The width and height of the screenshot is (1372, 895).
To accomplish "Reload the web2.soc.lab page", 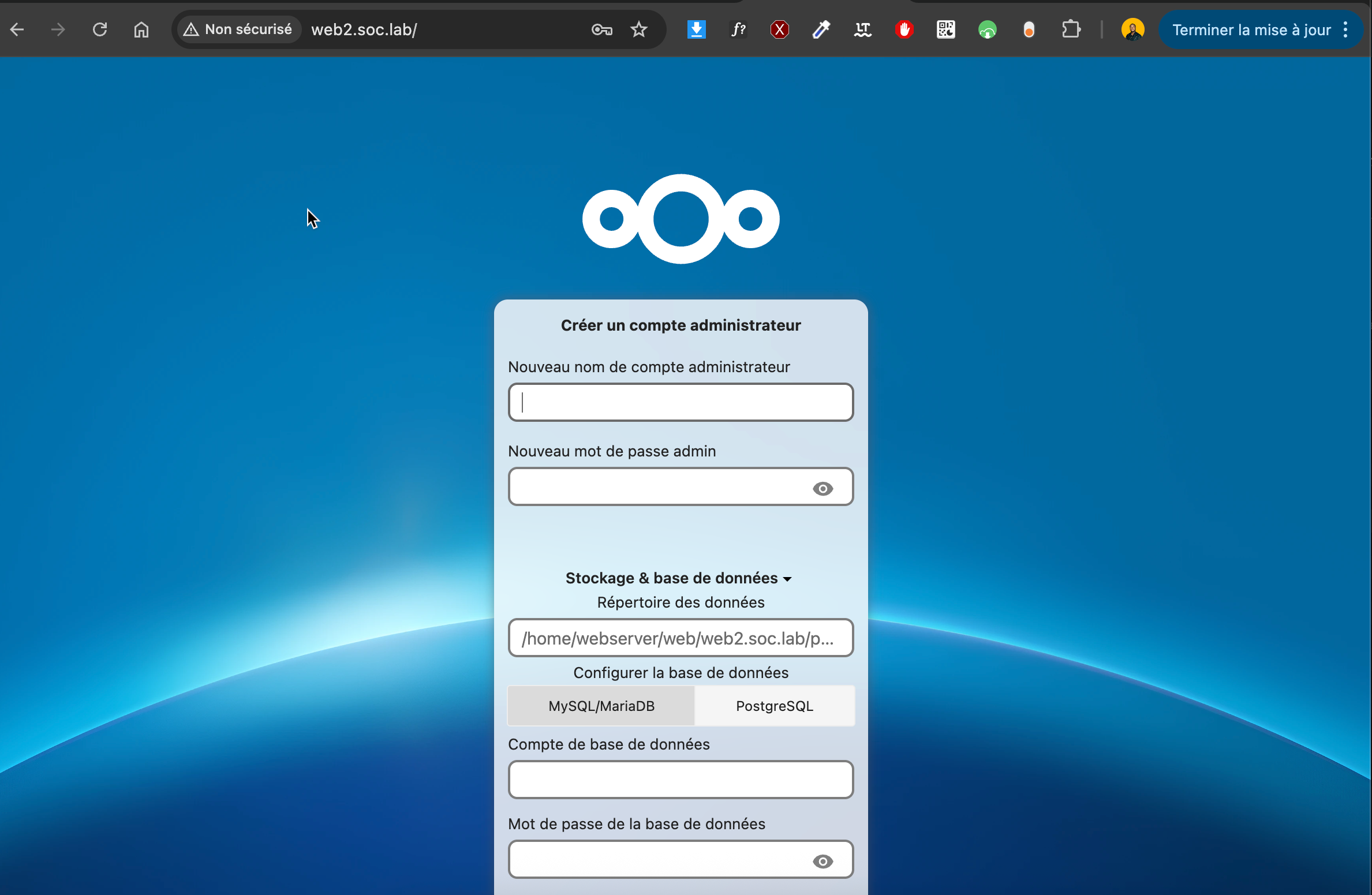I will point(100,29).
